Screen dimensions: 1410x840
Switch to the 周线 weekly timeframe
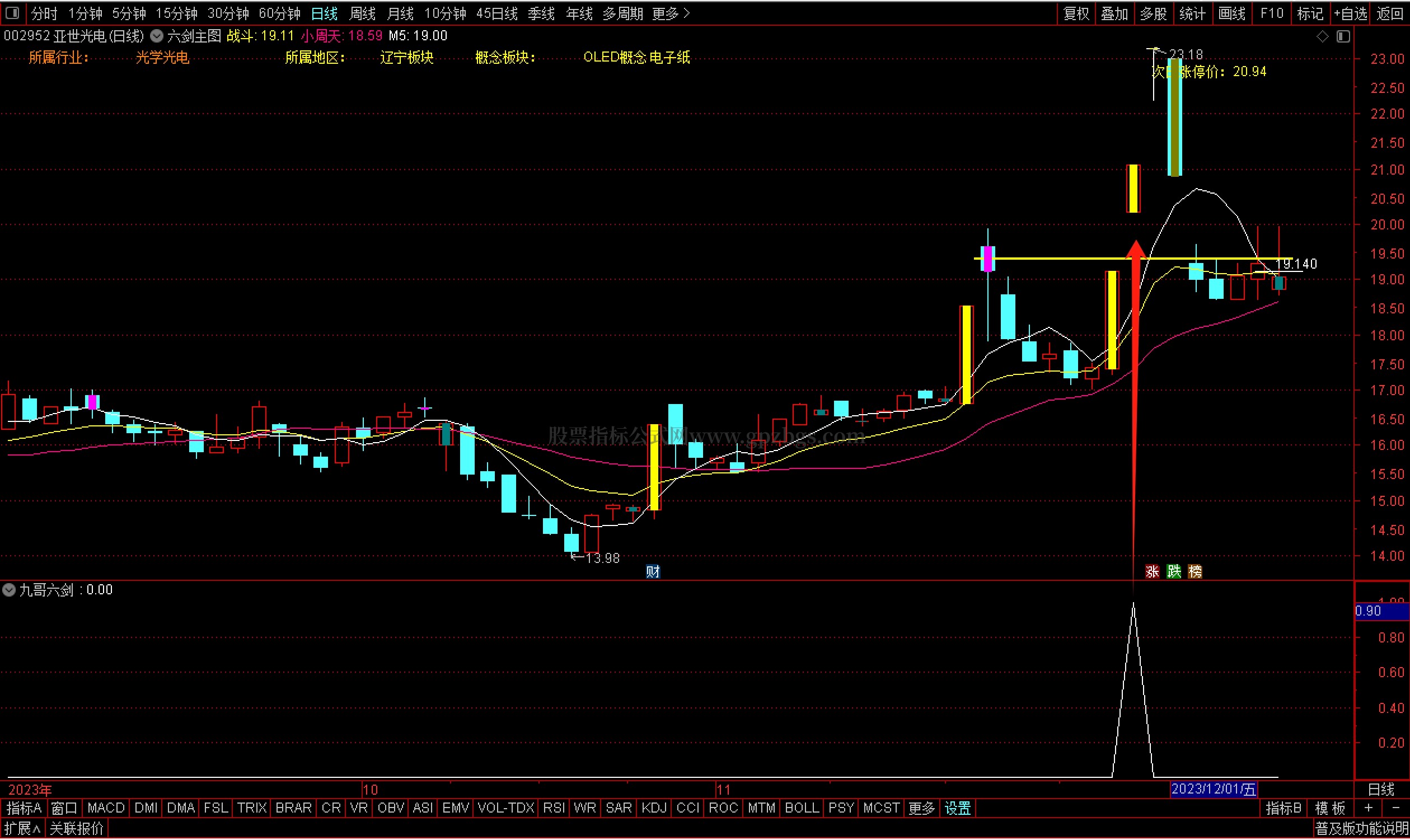(x=362, y=13)
